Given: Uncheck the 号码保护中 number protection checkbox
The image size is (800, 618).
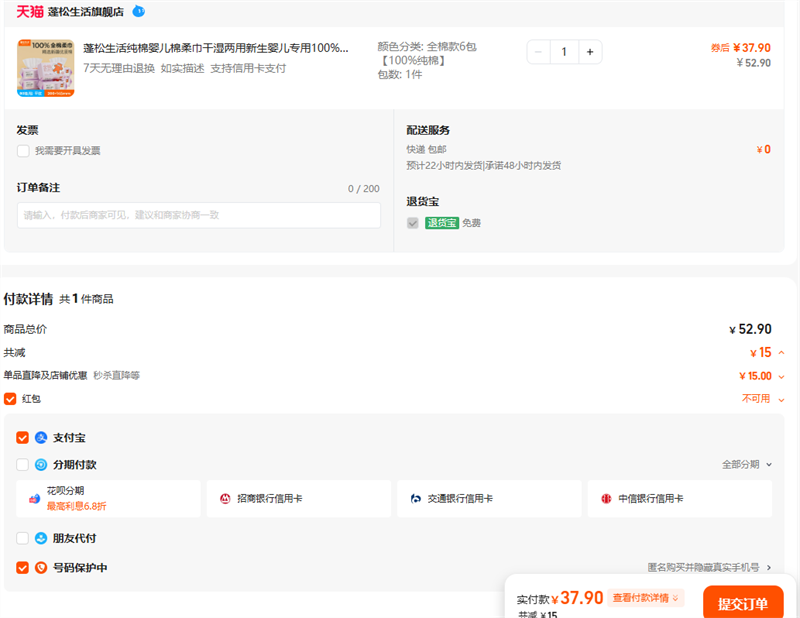Looking at the screenshot, I should [23, 568].
